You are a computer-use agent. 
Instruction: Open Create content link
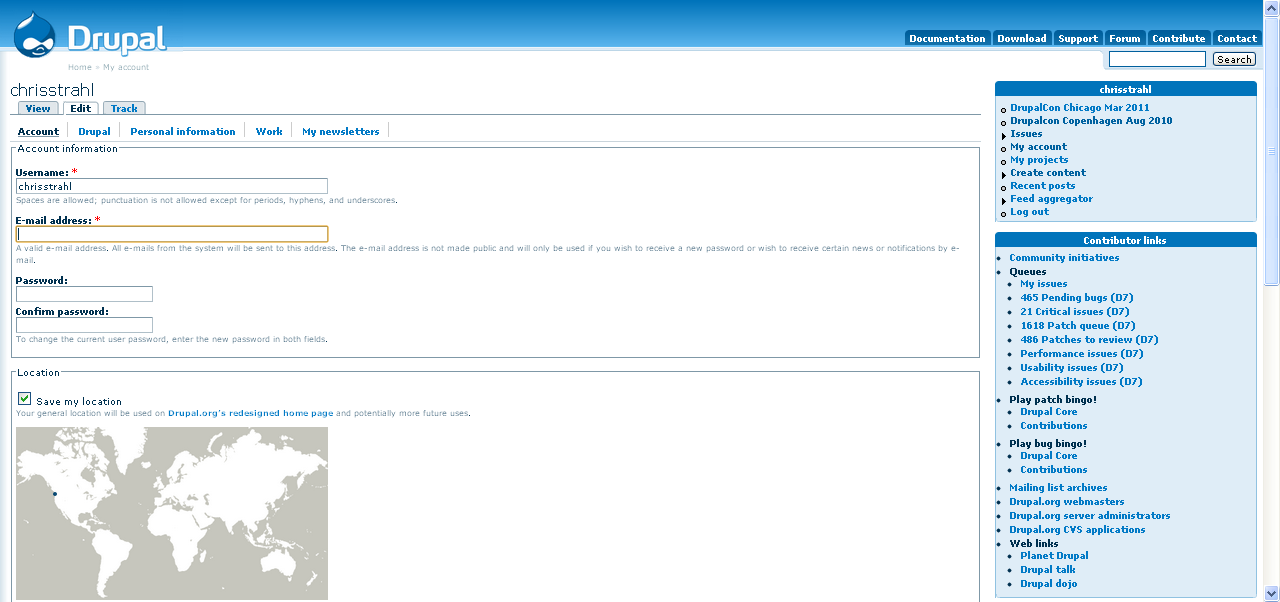(1048, 173)
